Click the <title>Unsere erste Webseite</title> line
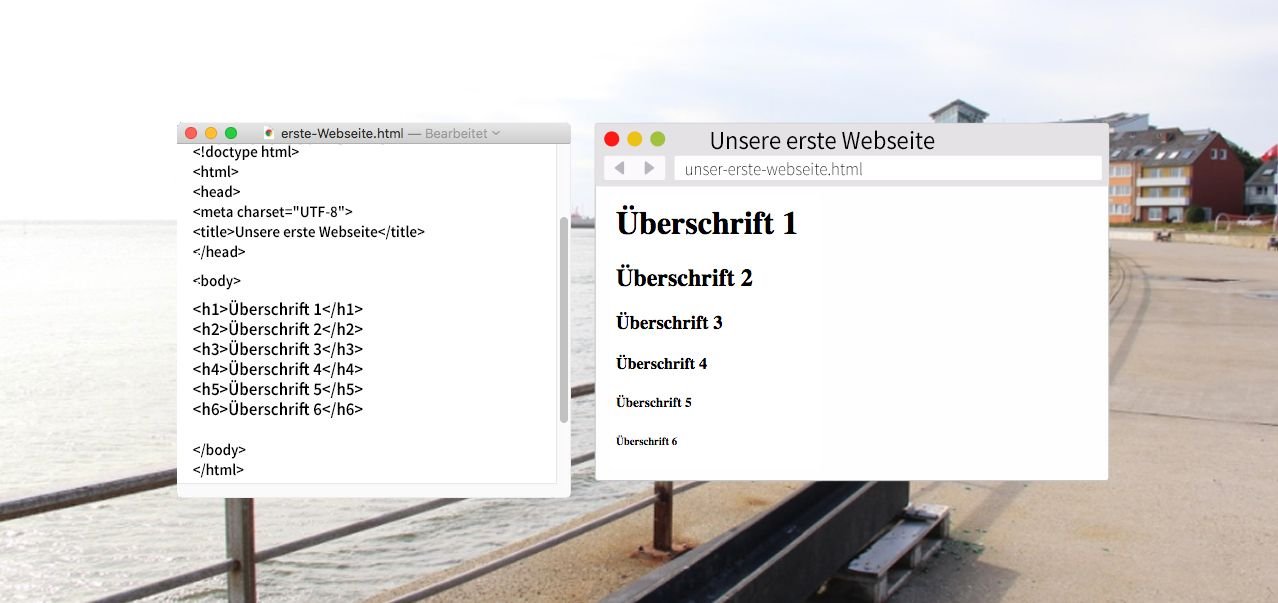The height and width of the screenshot is (603, 1278). tap(309, 232)
